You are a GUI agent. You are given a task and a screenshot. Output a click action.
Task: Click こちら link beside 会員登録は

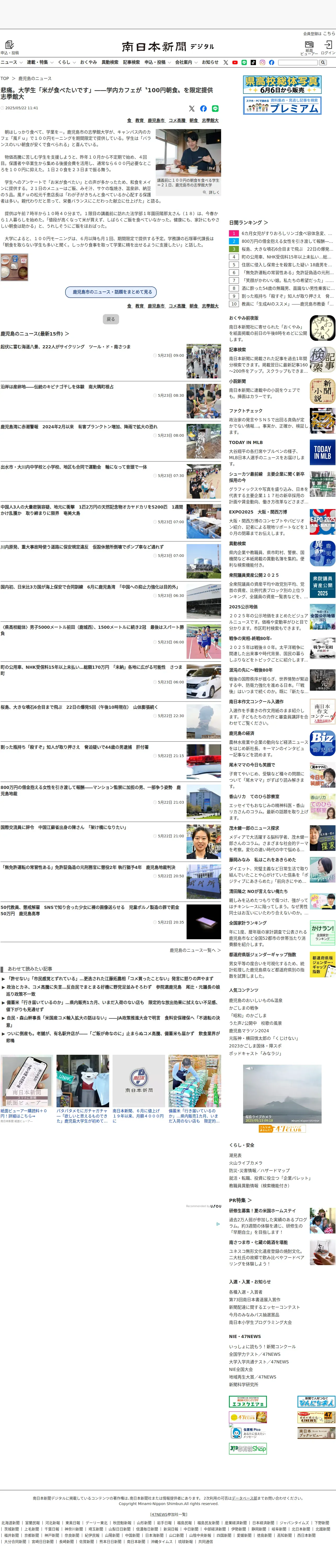pyautogui.click(x=329, y=33)
